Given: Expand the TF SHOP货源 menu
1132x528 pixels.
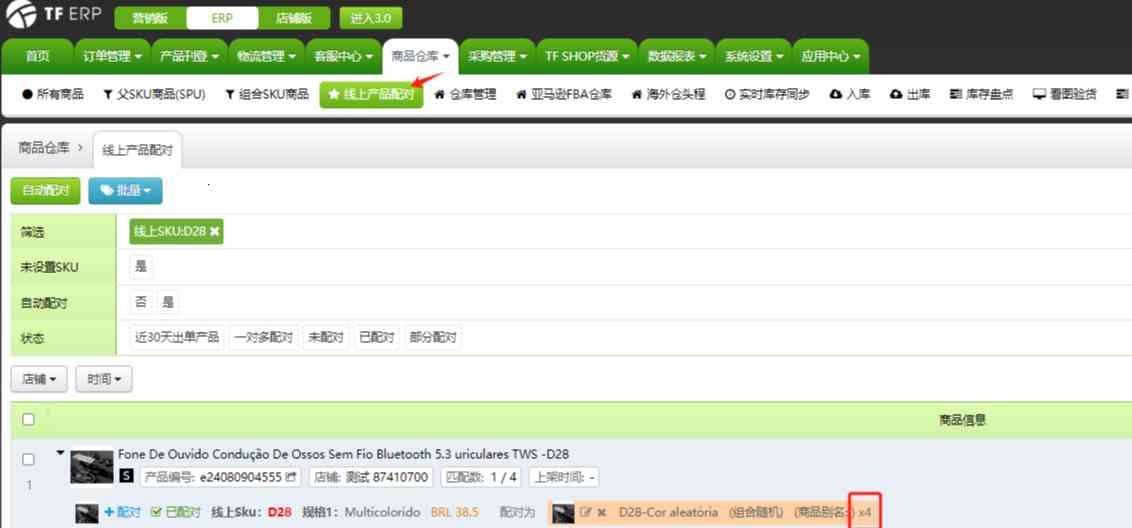Looking at the screenshot, I should pyautogui.click(x=586, y=56).
